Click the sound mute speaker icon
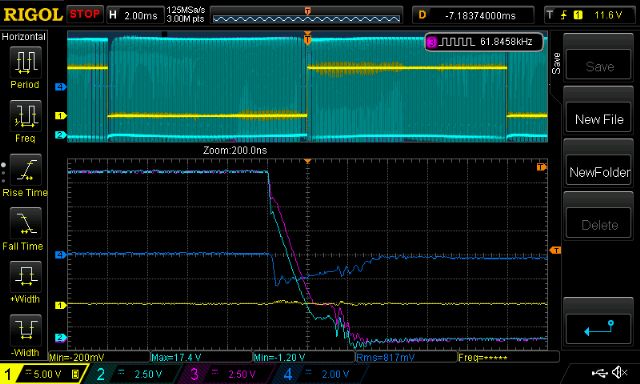The width and height of the screenshot is (640, 384). pyautogui.click(x=620, y=372)
